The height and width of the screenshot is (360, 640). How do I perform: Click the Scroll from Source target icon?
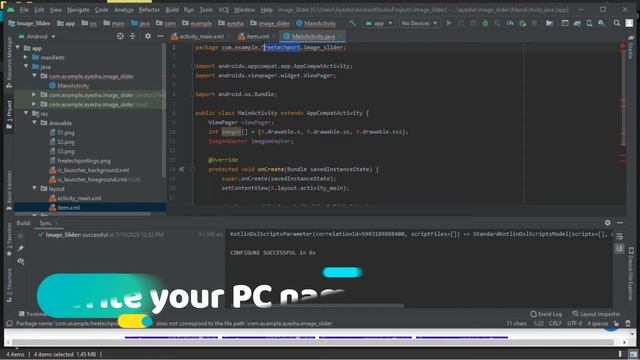point(120,36)
